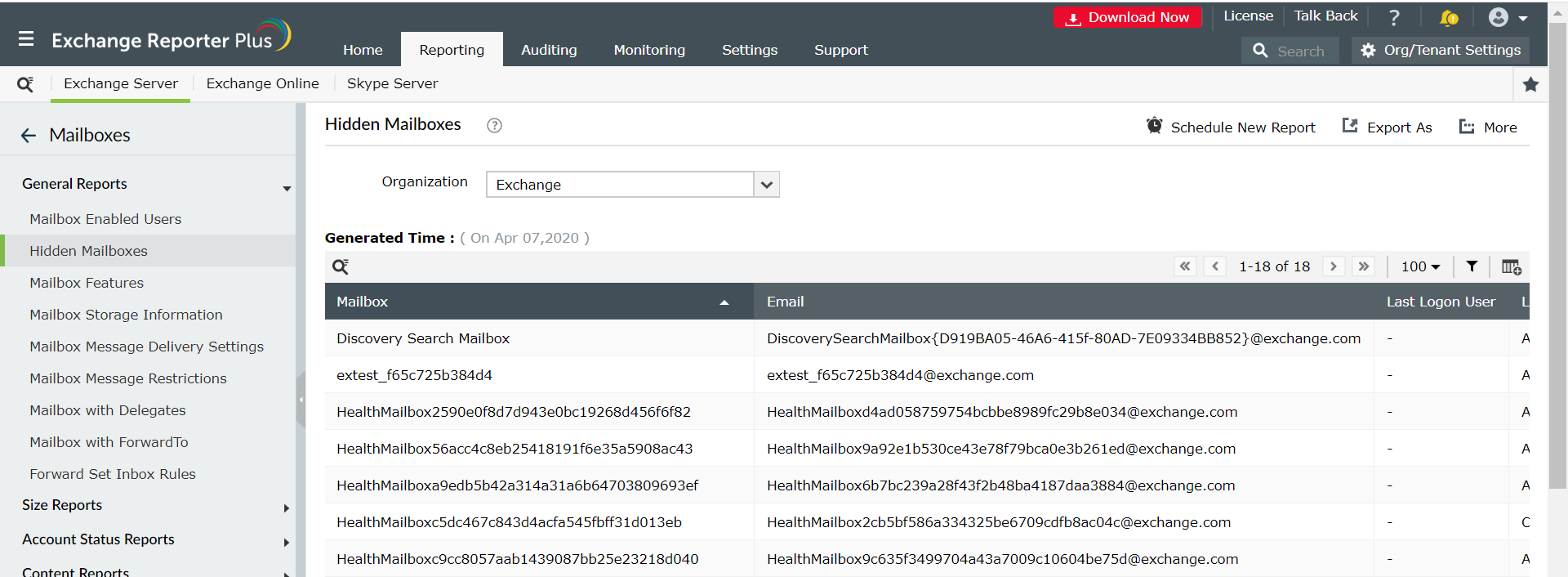
Task: Click Schedule New Report
Action: tap(1231, 127)
